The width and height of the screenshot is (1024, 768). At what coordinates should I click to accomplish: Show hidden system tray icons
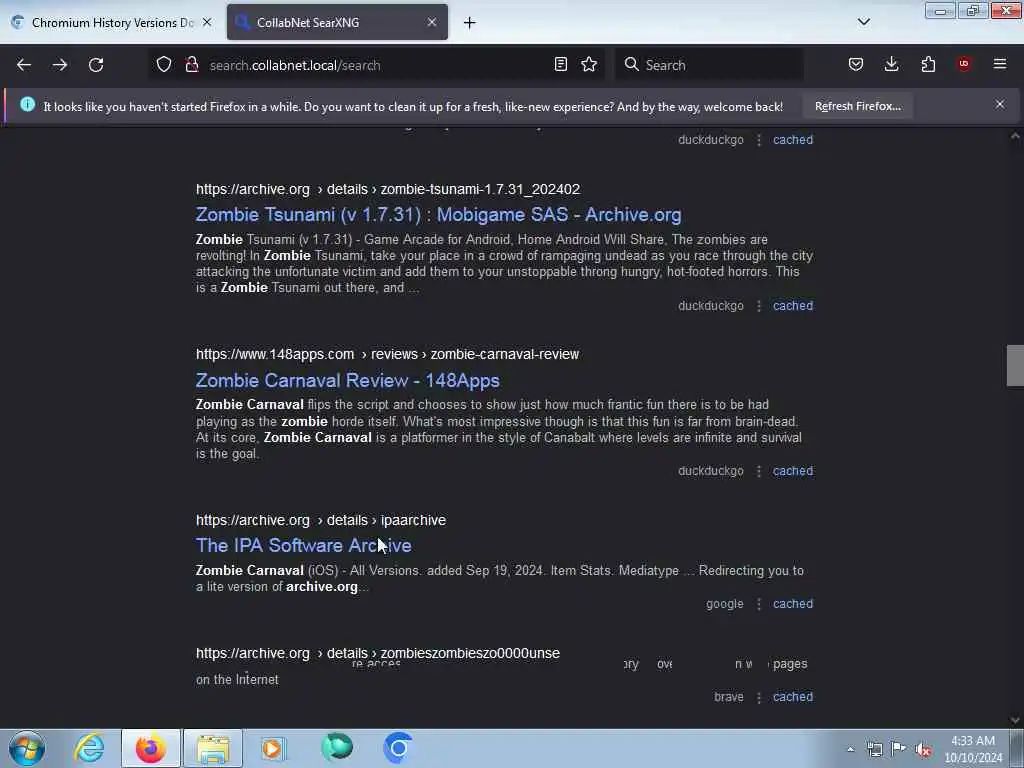pos(850,749)
